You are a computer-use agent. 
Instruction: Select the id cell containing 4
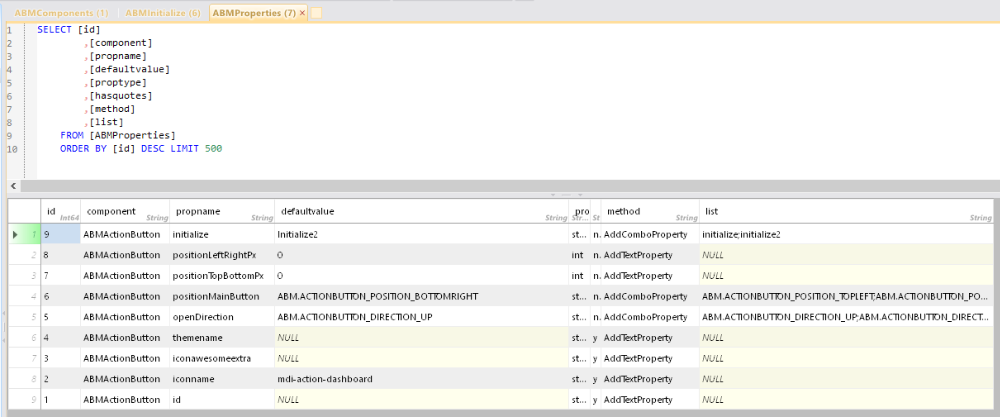(61, 337)
